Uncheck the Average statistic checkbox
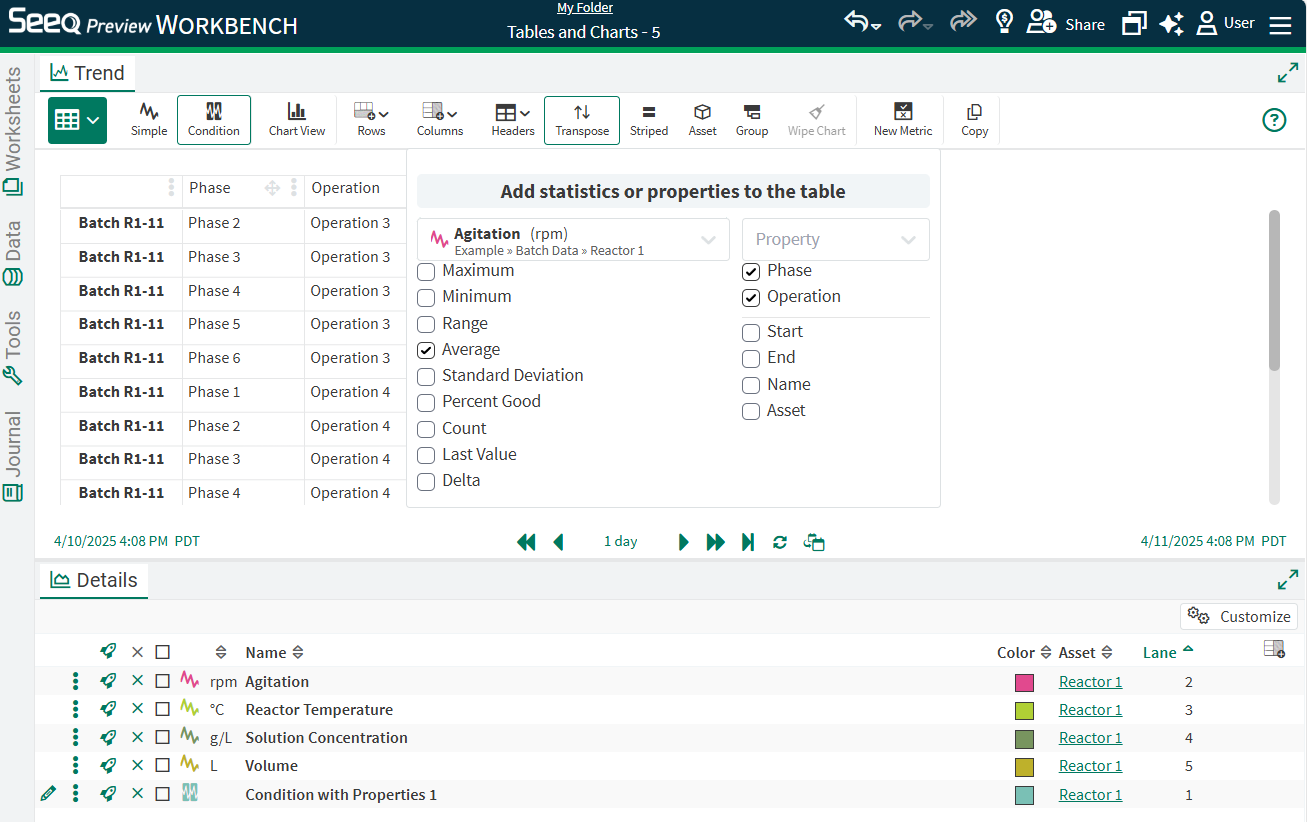The width and height of the screenshot is (1307, 822). (x=426, y=350)
